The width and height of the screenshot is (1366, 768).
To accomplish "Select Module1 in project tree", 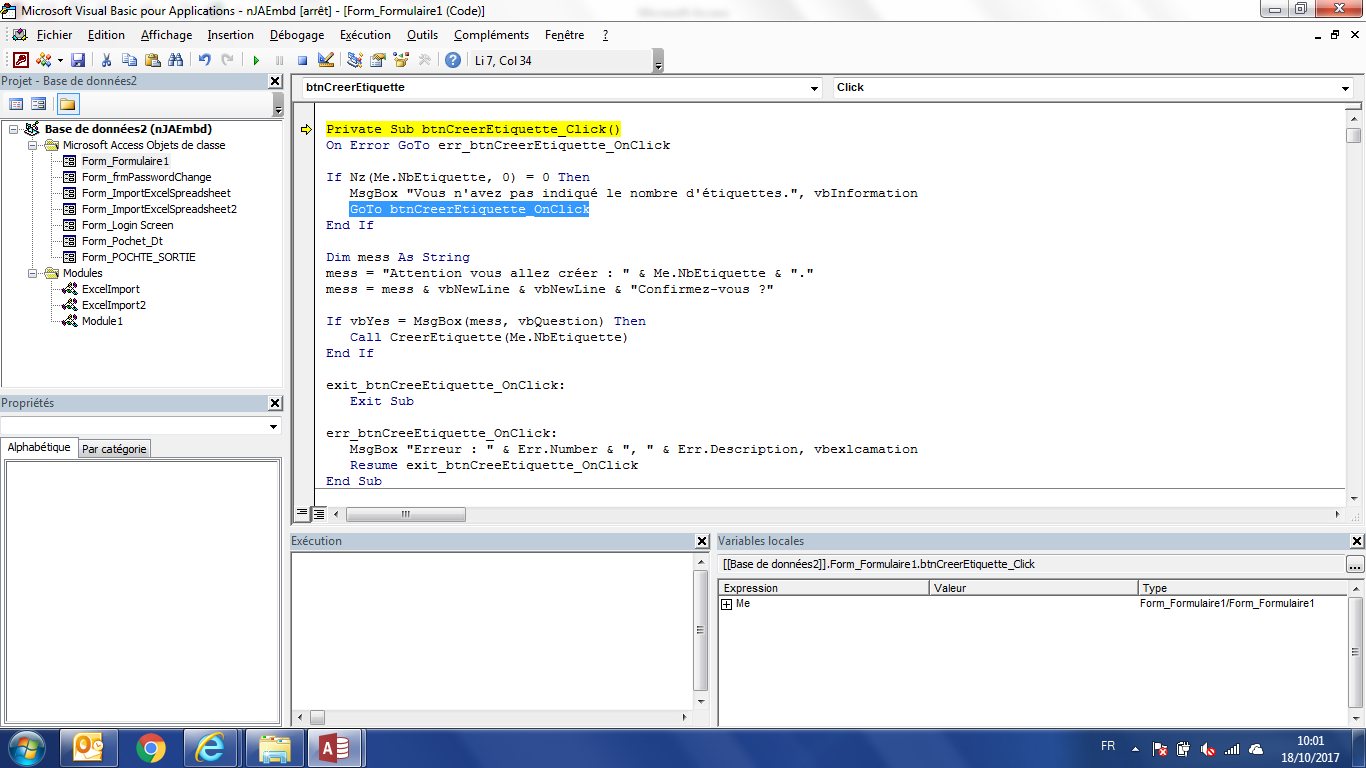I will (102, 321).
